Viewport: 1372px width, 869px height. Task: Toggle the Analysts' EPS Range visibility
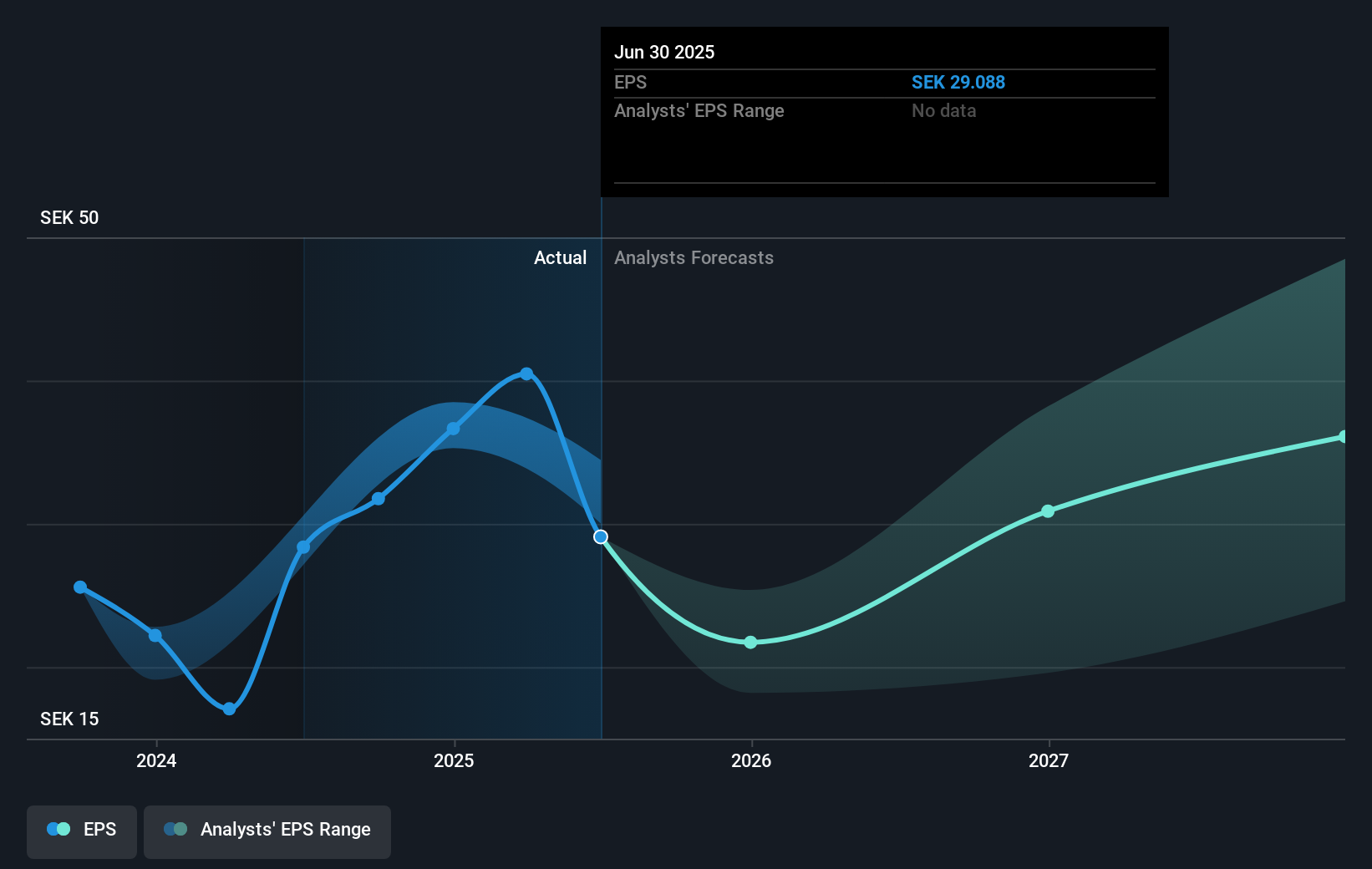(267, 831)
